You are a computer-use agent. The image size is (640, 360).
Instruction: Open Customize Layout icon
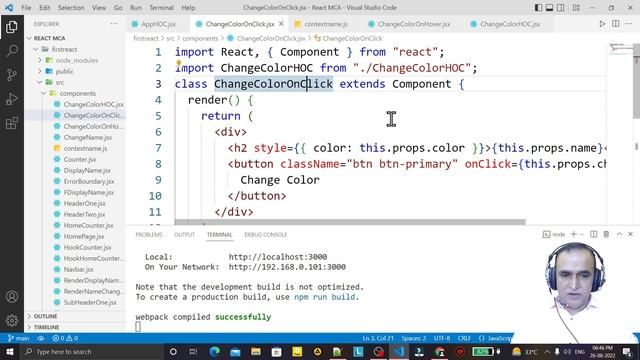pos(576,8)
